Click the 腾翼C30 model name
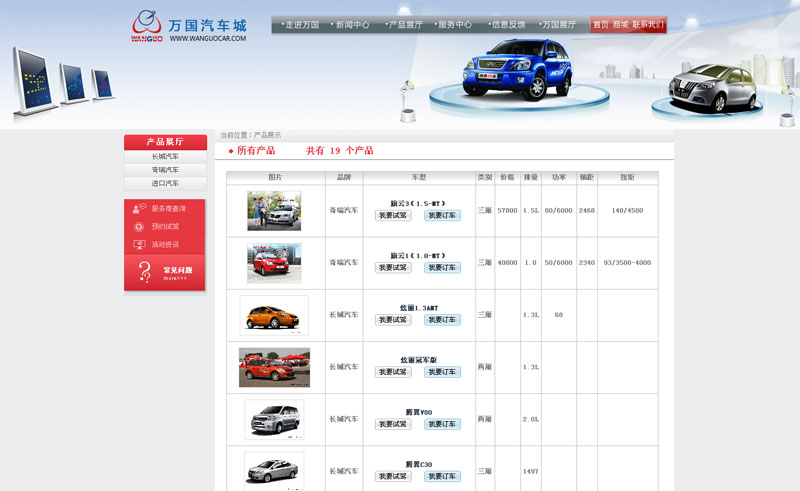Image resolution: width=800 pixels, height=491 pixels. [x=419, y=464]
